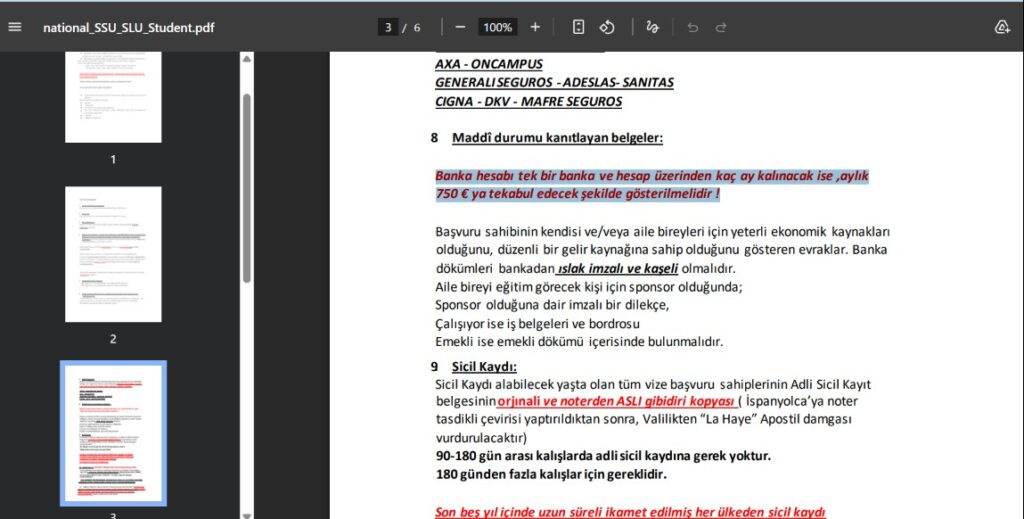Click red line 'Son beş yıl içinde uzun süreli'

(x=630, y=512)
